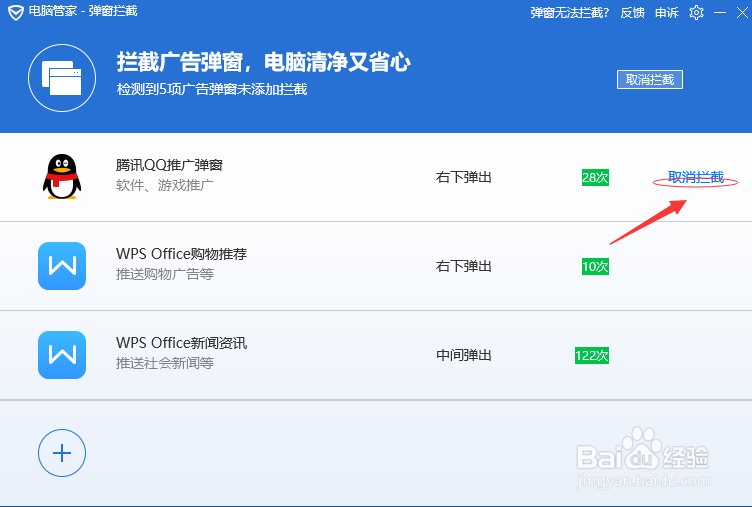Click the 122次 count badge
Viewport: 752px width, 507px height.
pyautogui.click(x=592, y=355)
